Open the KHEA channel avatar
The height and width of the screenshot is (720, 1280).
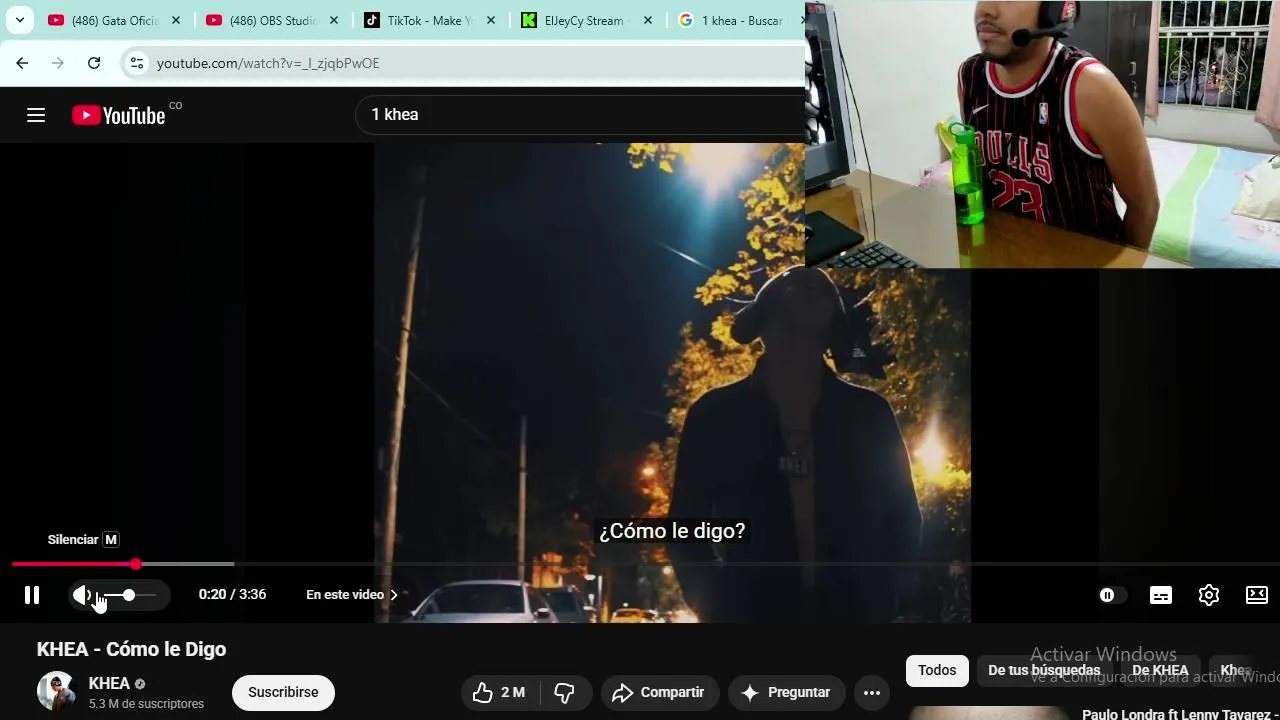[57, 692]
